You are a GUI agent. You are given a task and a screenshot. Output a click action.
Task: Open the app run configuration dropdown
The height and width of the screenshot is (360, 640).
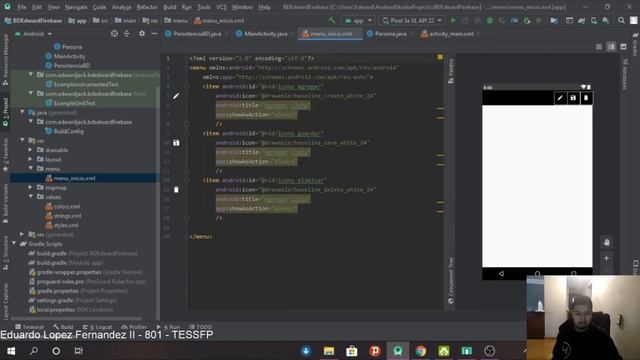(358, 20)
